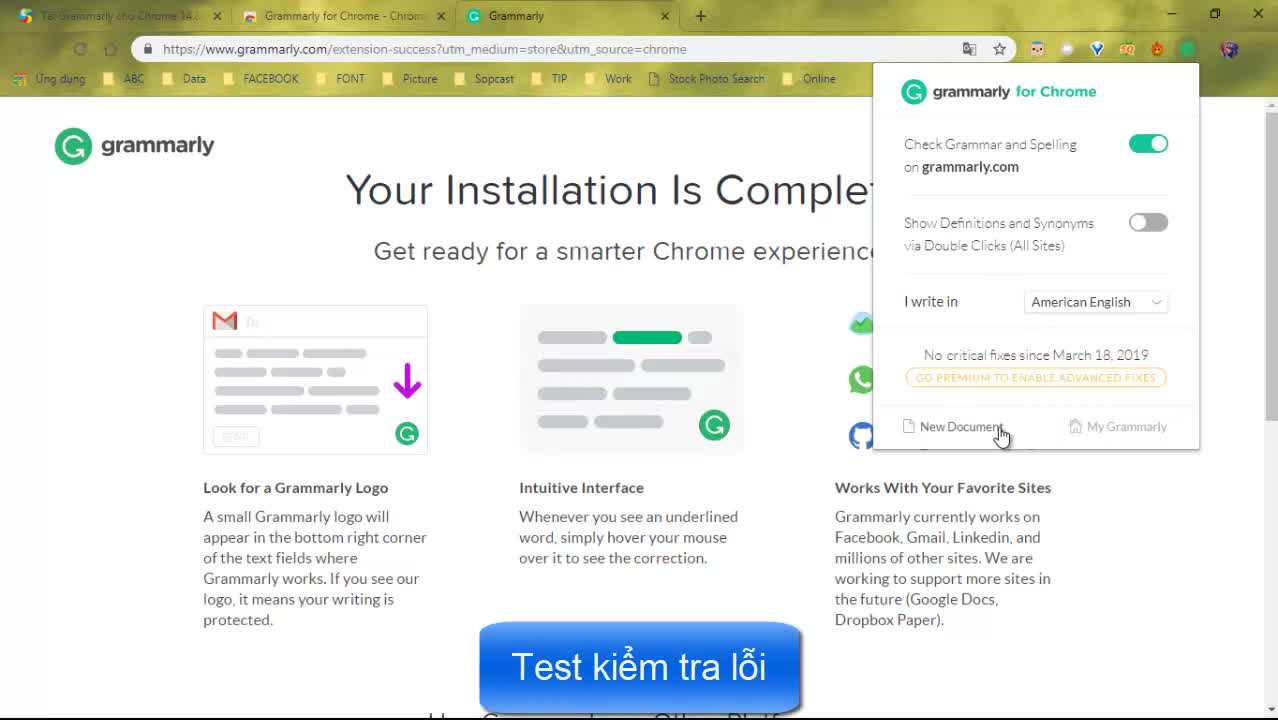Open the American English language dropdown
The image size is (1278, 720).
click(1096, 302)
